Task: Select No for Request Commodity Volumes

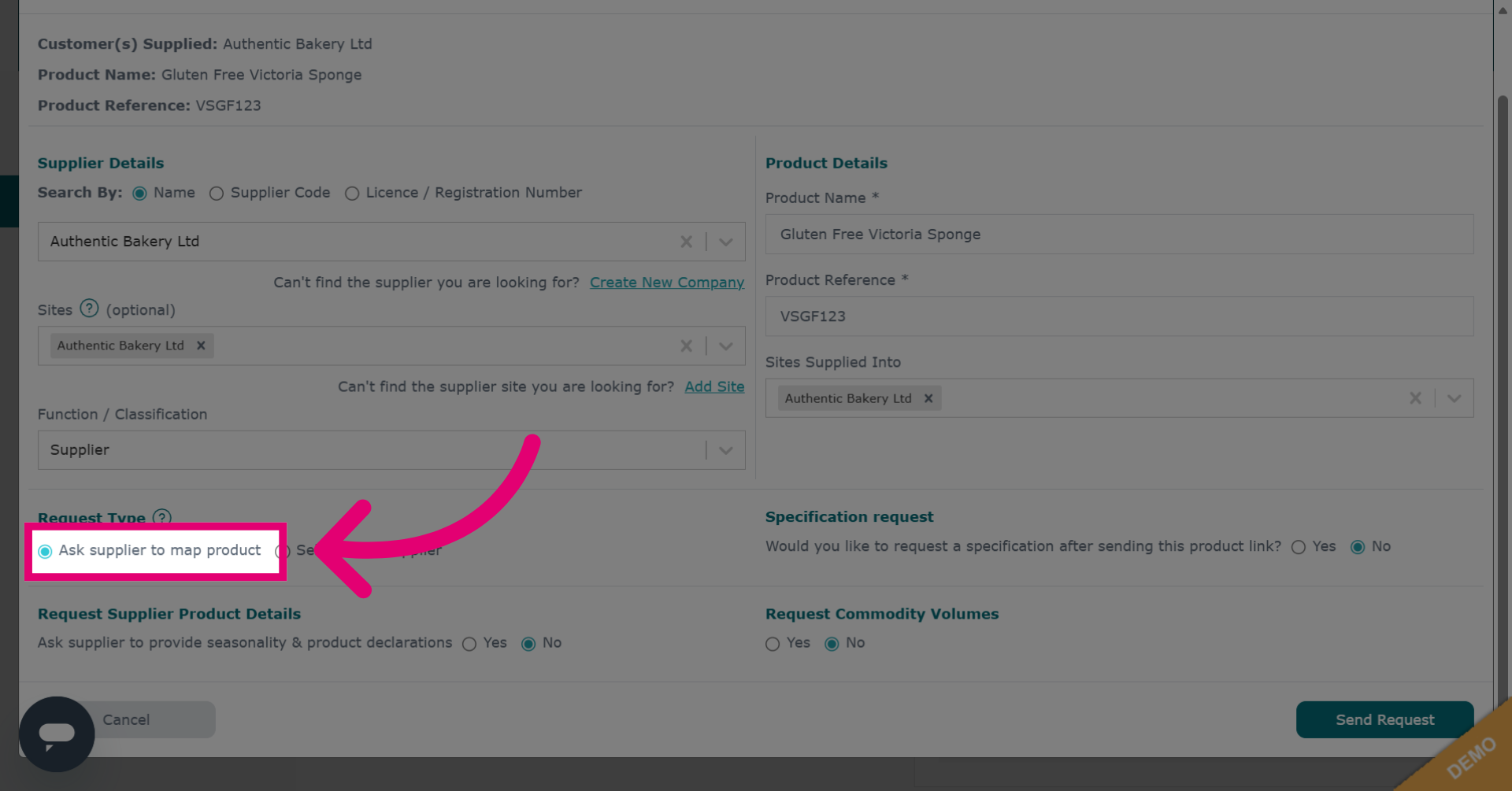Action: (832, 644)
